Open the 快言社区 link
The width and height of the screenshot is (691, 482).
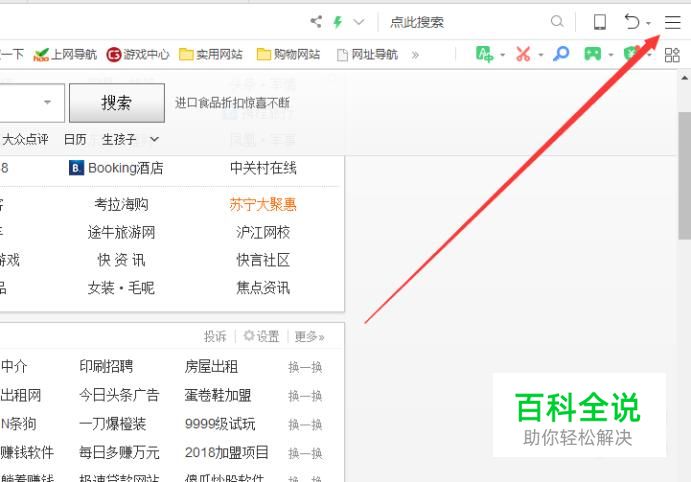(x=263, y=260)
